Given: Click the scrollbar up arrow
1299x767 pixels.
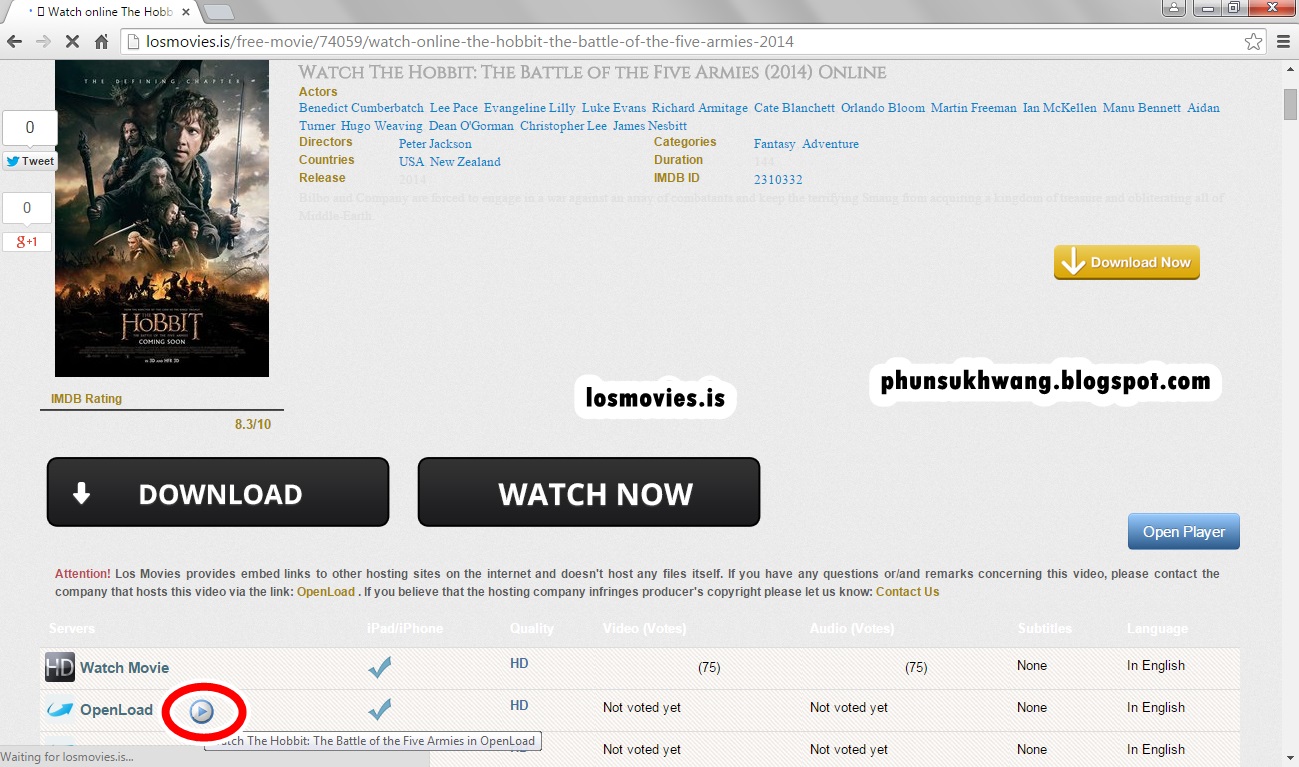Looking at the screenshot, I should pos(1290,69).
